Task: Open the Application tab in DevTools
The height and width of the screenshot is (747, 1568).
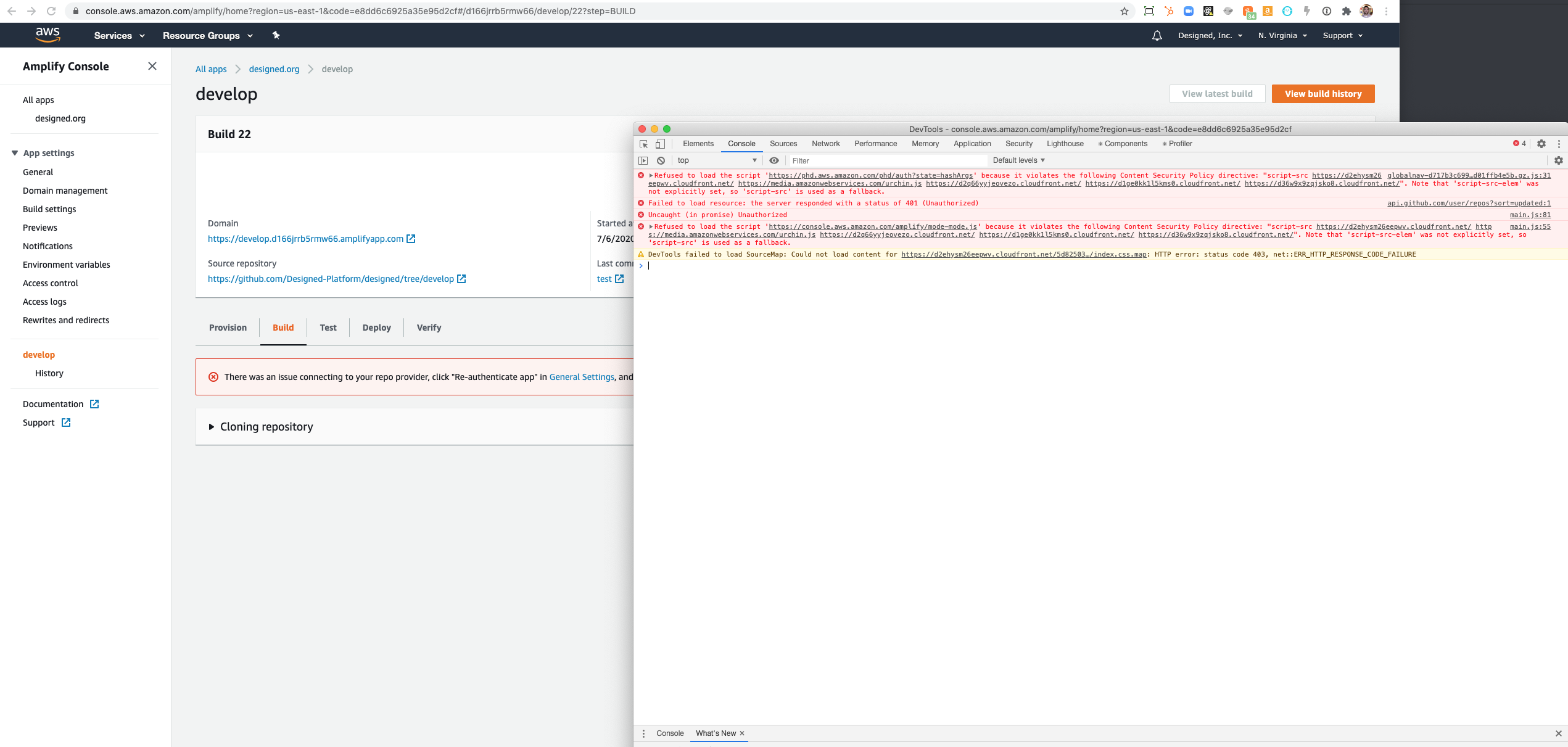Action: tap(972, 144)
